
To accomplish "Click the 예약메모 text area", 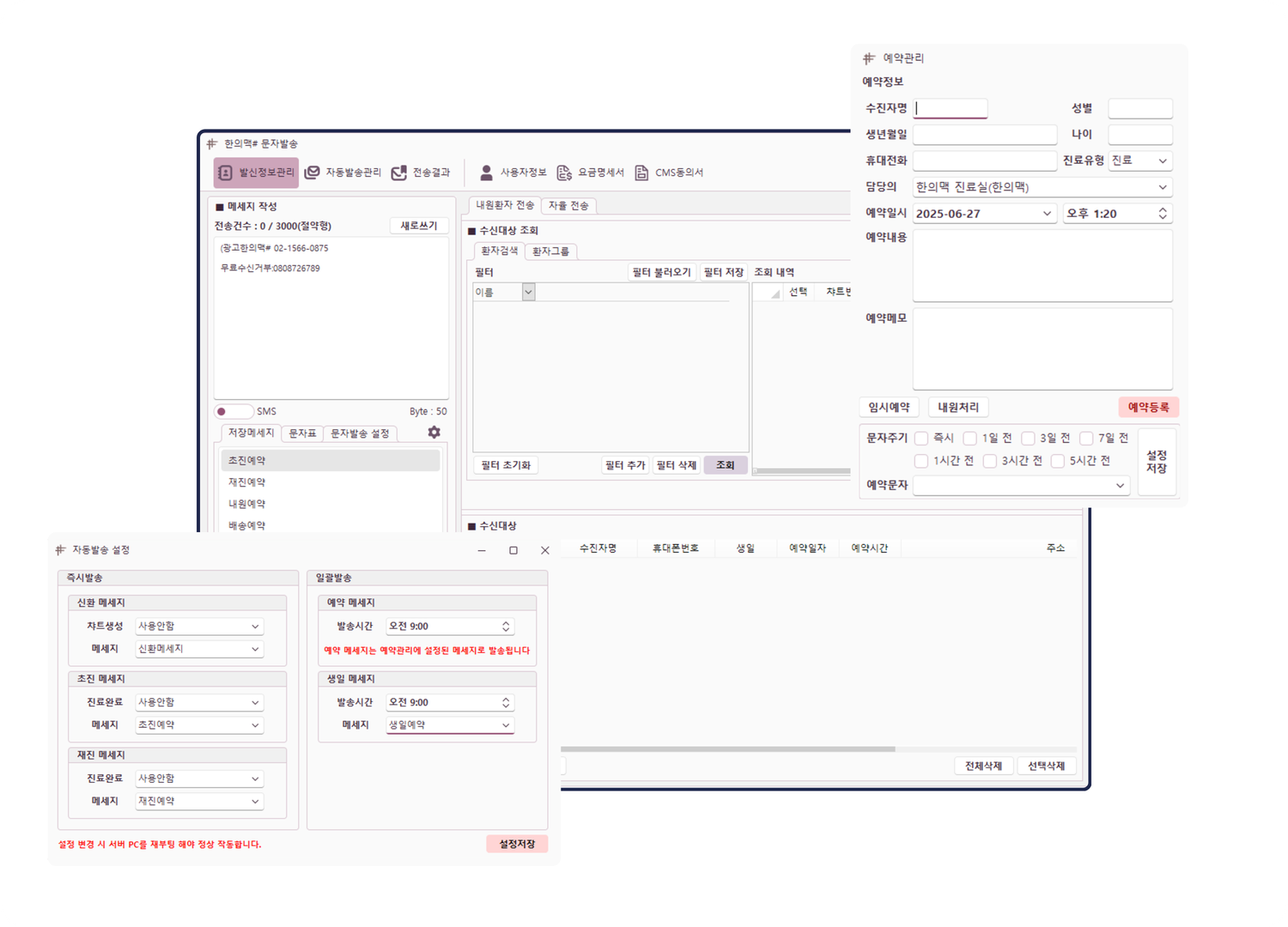I will [1042, 349].
